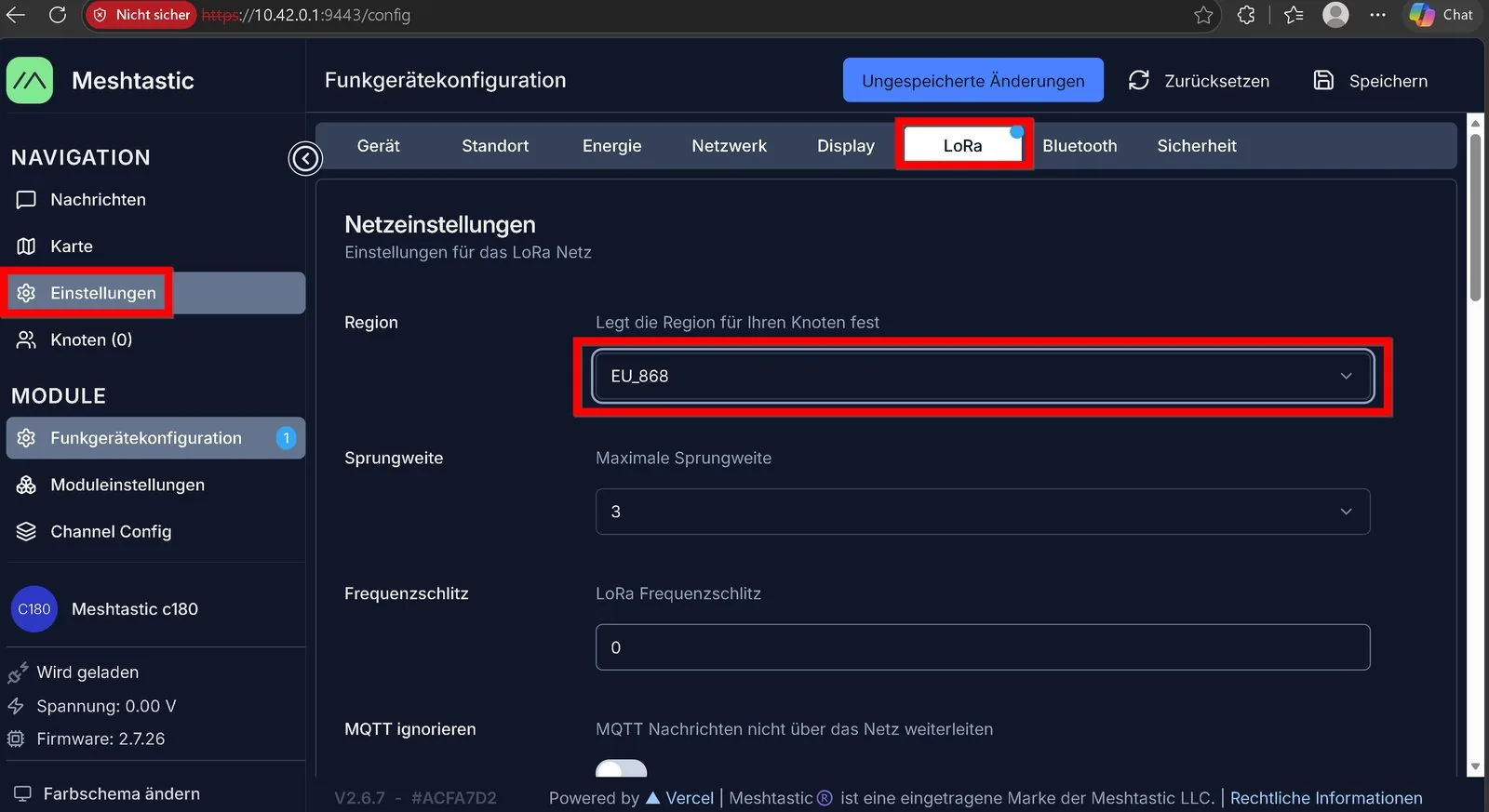Reload the page with the refresh icon

pyautogui.click(x=58, y=15)
